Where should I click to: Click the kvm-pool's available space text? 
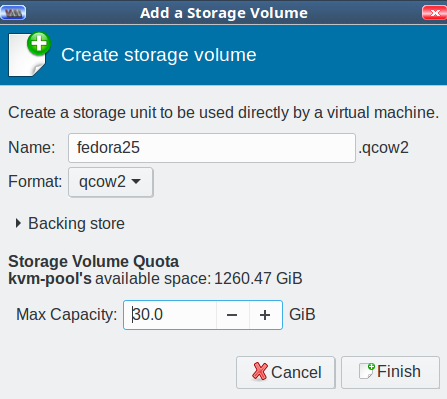click(x=155, y=278)
